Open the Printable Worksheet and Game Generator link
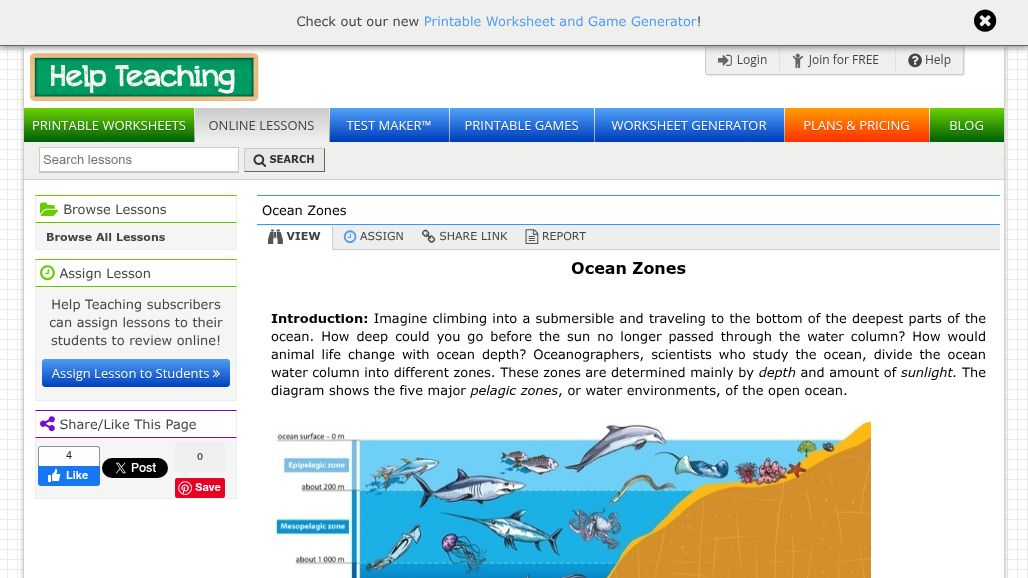This screenshot has height=578, width=1028. click(x=559, y=20)
